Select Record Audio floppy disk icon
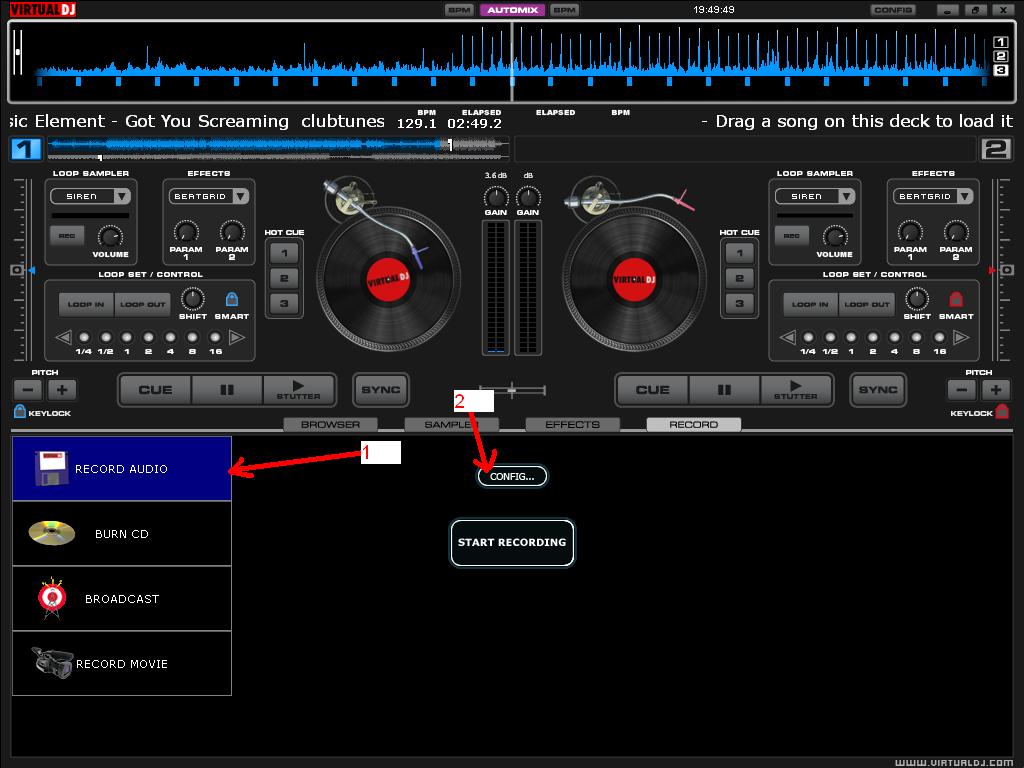Viewport: 1024px width, 768px height. click(51, 468)
